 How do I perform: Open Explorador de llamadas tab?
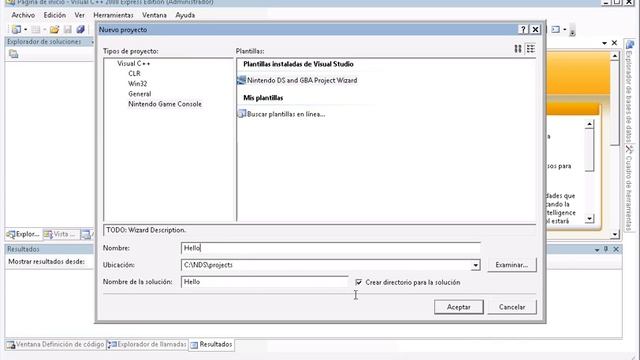(x=147, y=344)
